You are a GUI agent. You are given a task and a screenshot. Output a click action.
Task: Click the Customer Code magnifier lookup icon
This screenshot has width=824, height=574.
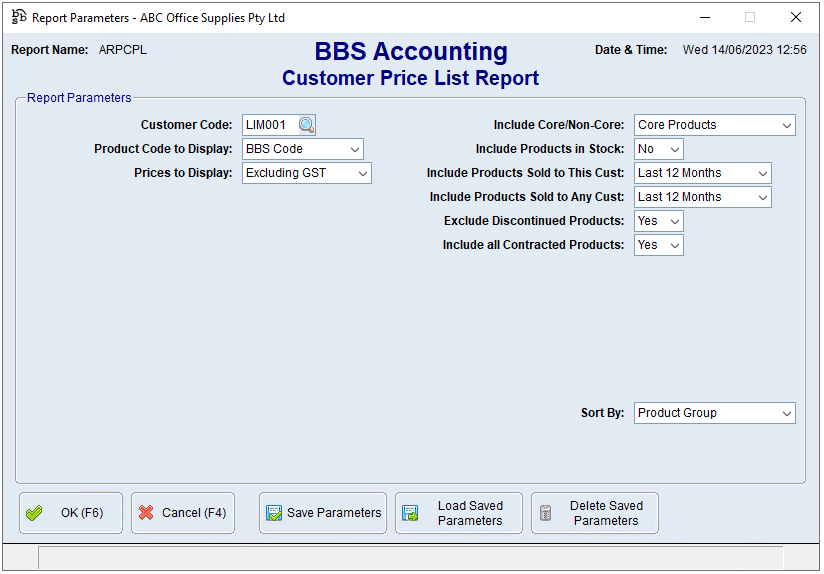306,125
